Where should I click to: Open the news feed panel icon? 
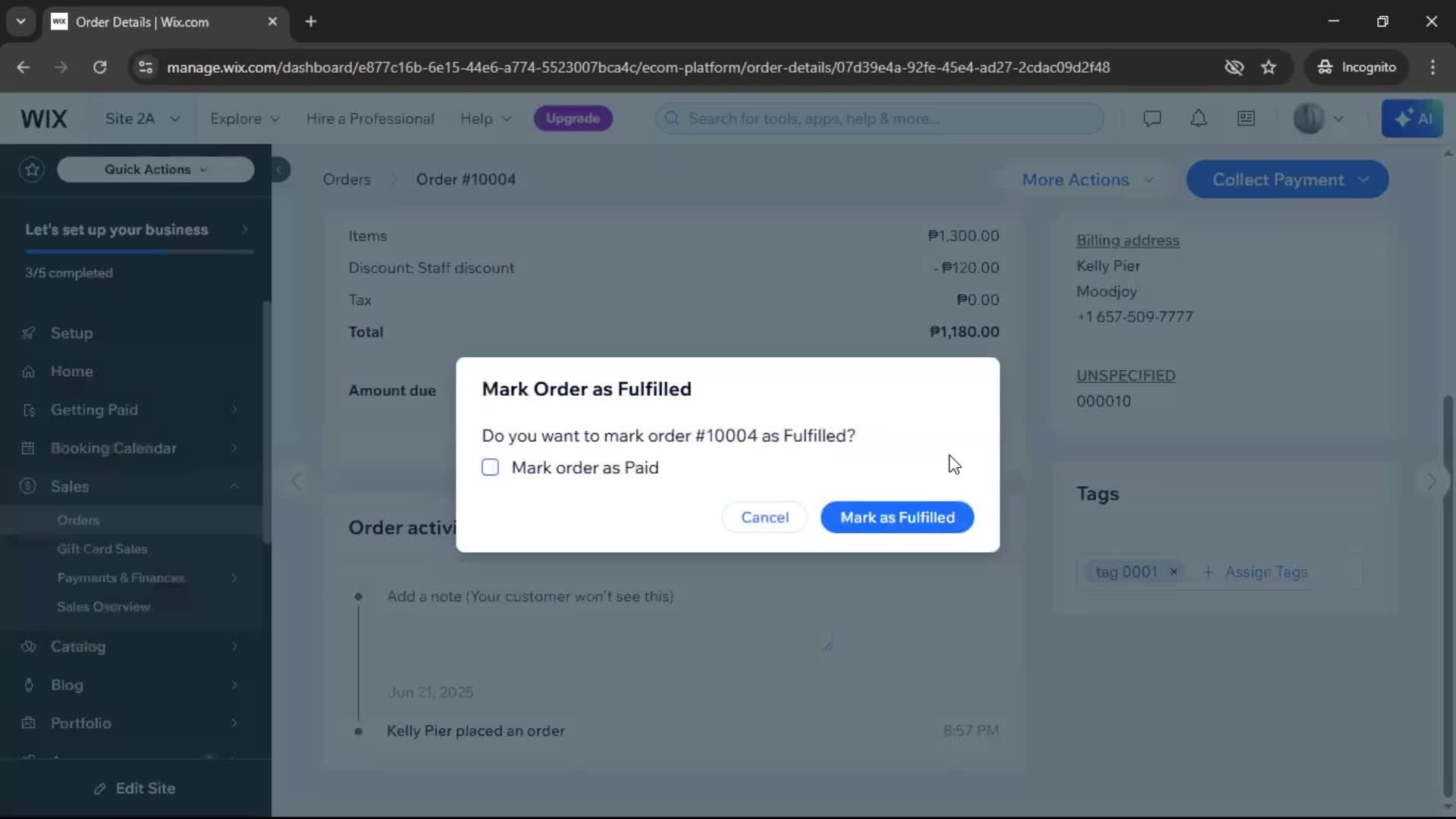(x=1246, y=118)
